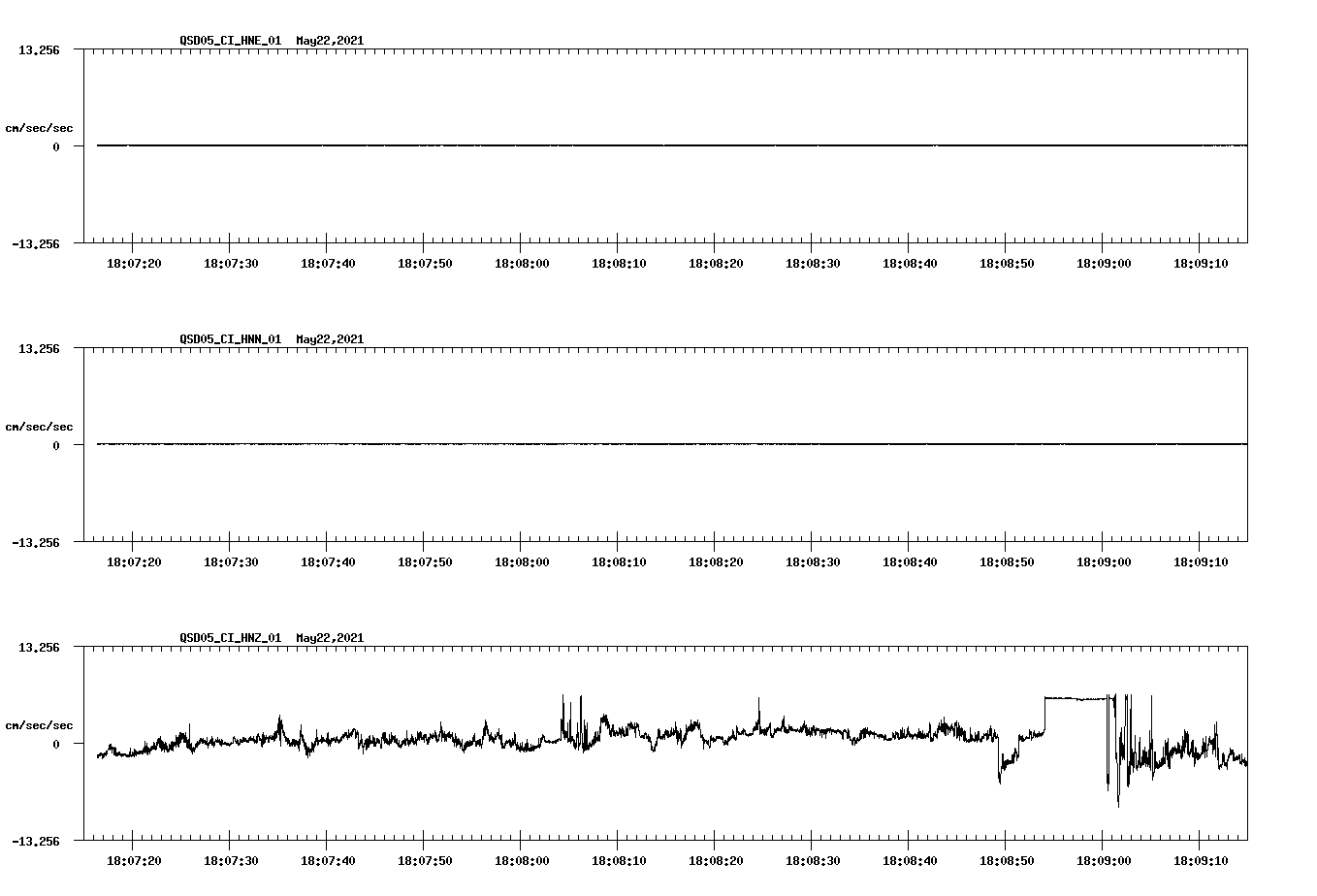Click the cm/sec/sec units label on HNE plot

pyautogui.click(x=39, y=126)
